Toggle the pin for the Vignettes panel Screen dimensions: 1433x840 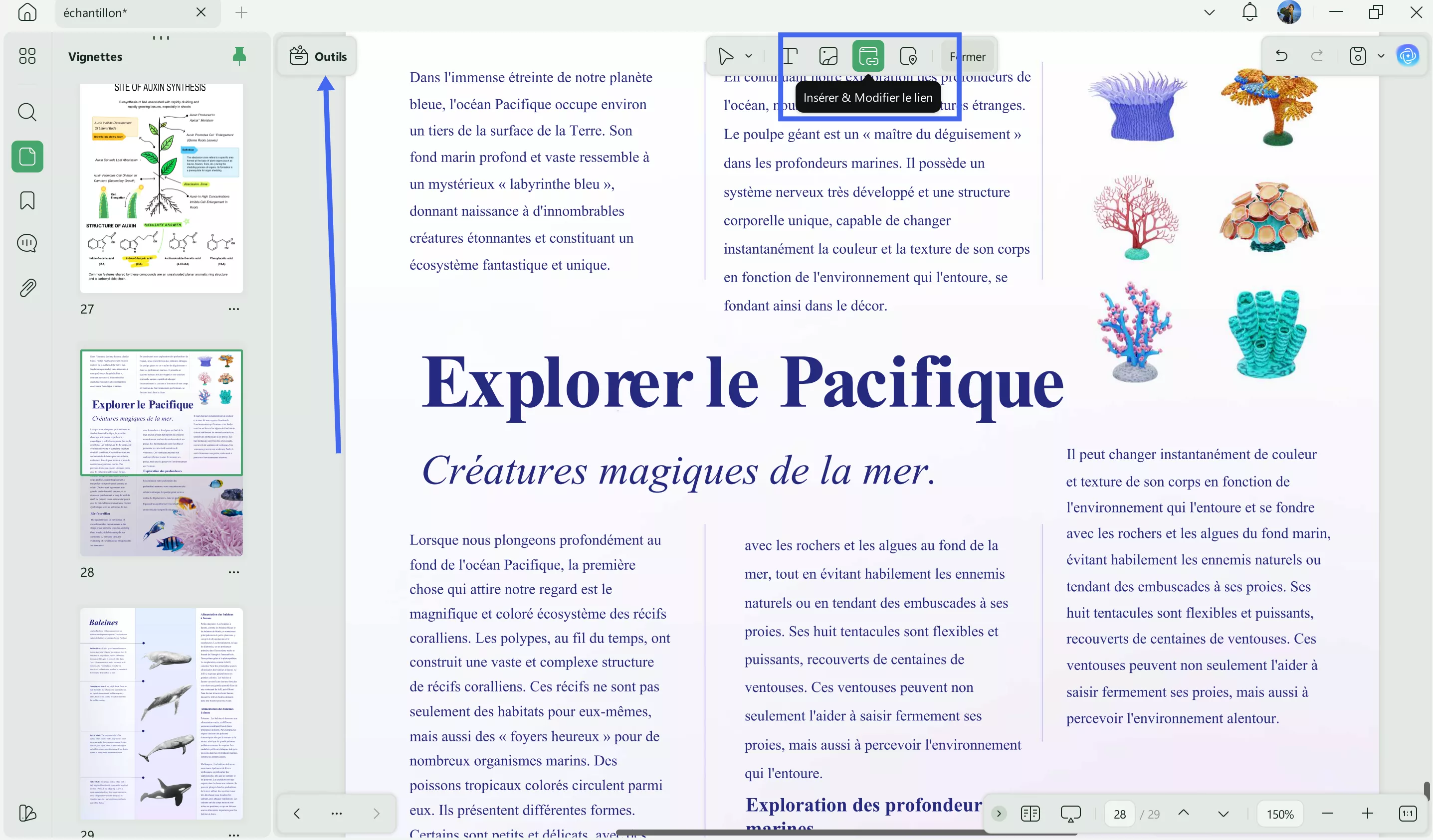coord(239,56)
